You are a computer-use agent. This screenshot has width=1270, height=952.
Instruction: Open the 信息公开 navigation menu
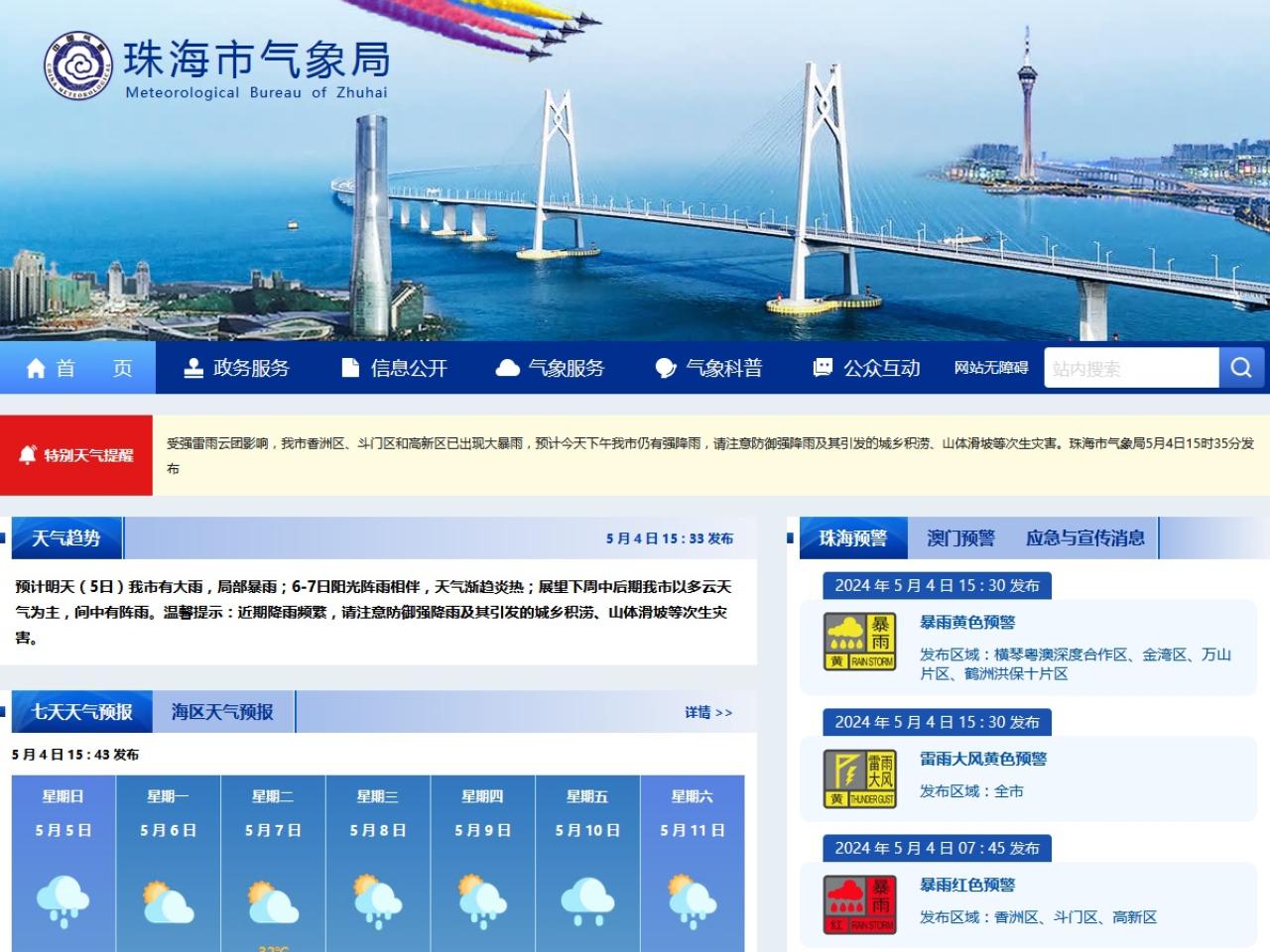395,369
